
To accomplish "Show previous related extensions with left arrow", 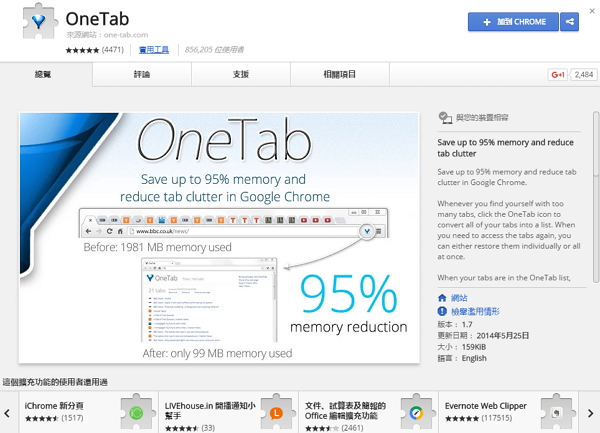I will [x=7, y=413].
